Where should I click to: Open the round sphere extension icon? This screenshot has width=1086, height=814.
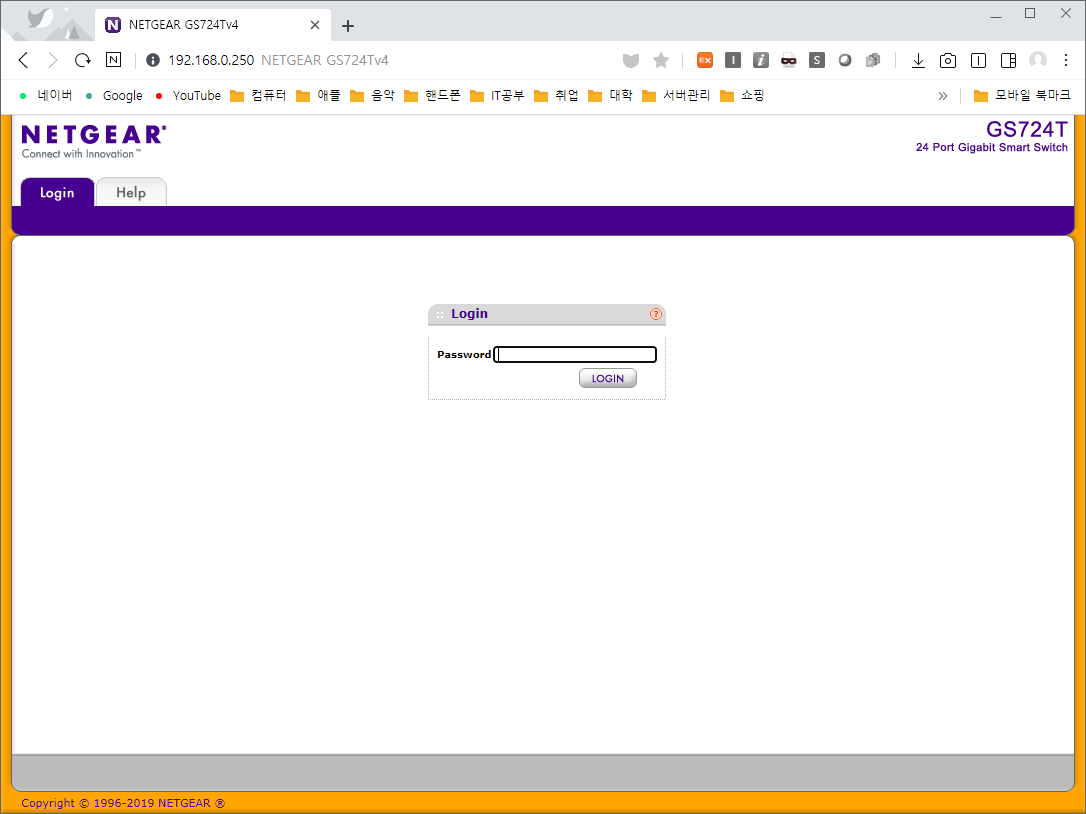[844, 60]
